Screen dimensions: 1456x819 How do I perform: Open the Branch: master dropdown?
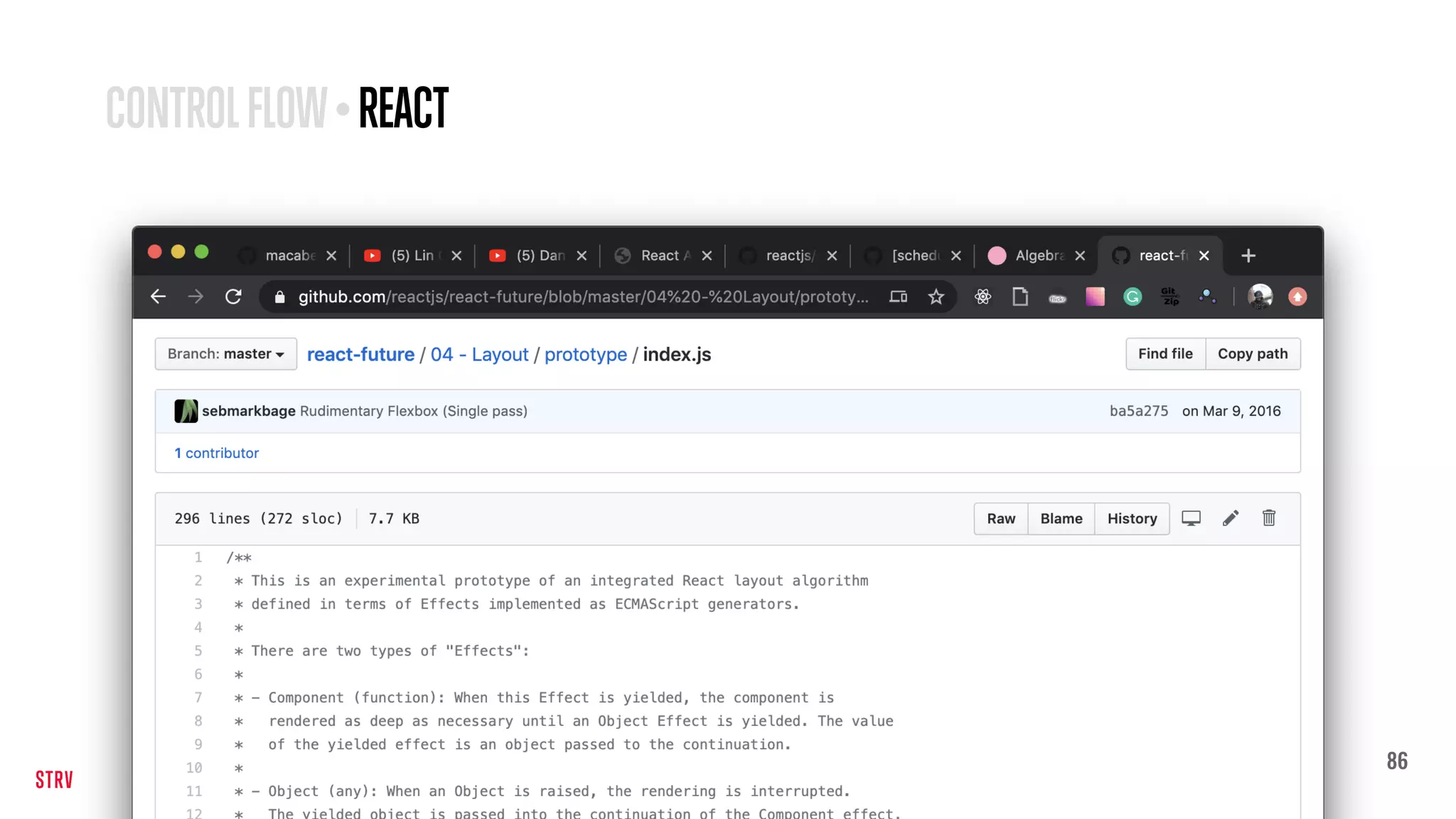pos(226,354)
